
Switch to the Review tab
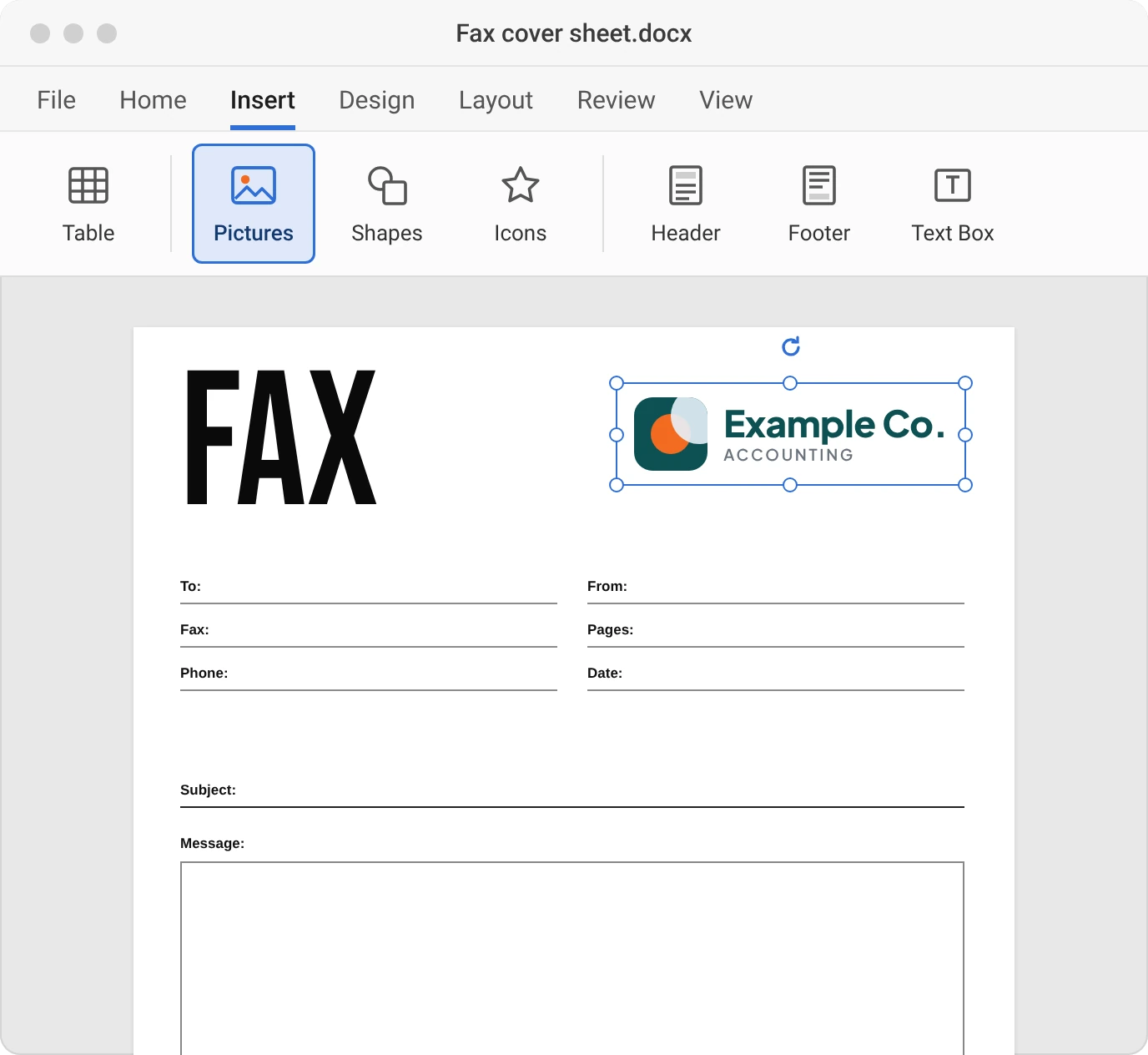click(x=617, y=100)
